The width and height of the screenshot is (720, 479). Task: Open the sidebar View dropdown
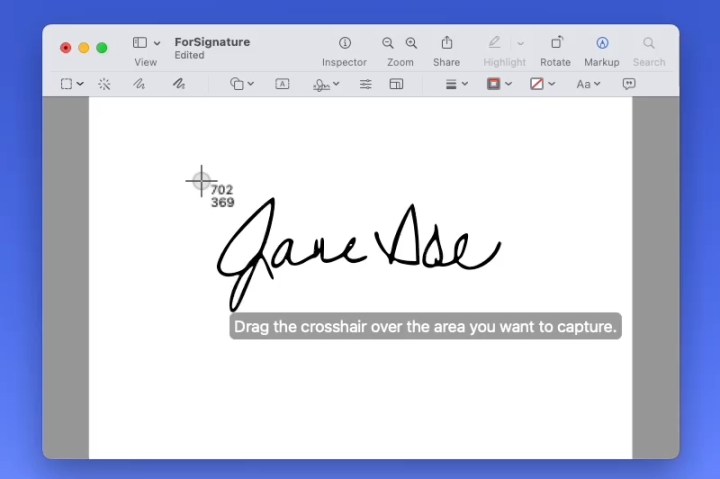tap(146, 43)
